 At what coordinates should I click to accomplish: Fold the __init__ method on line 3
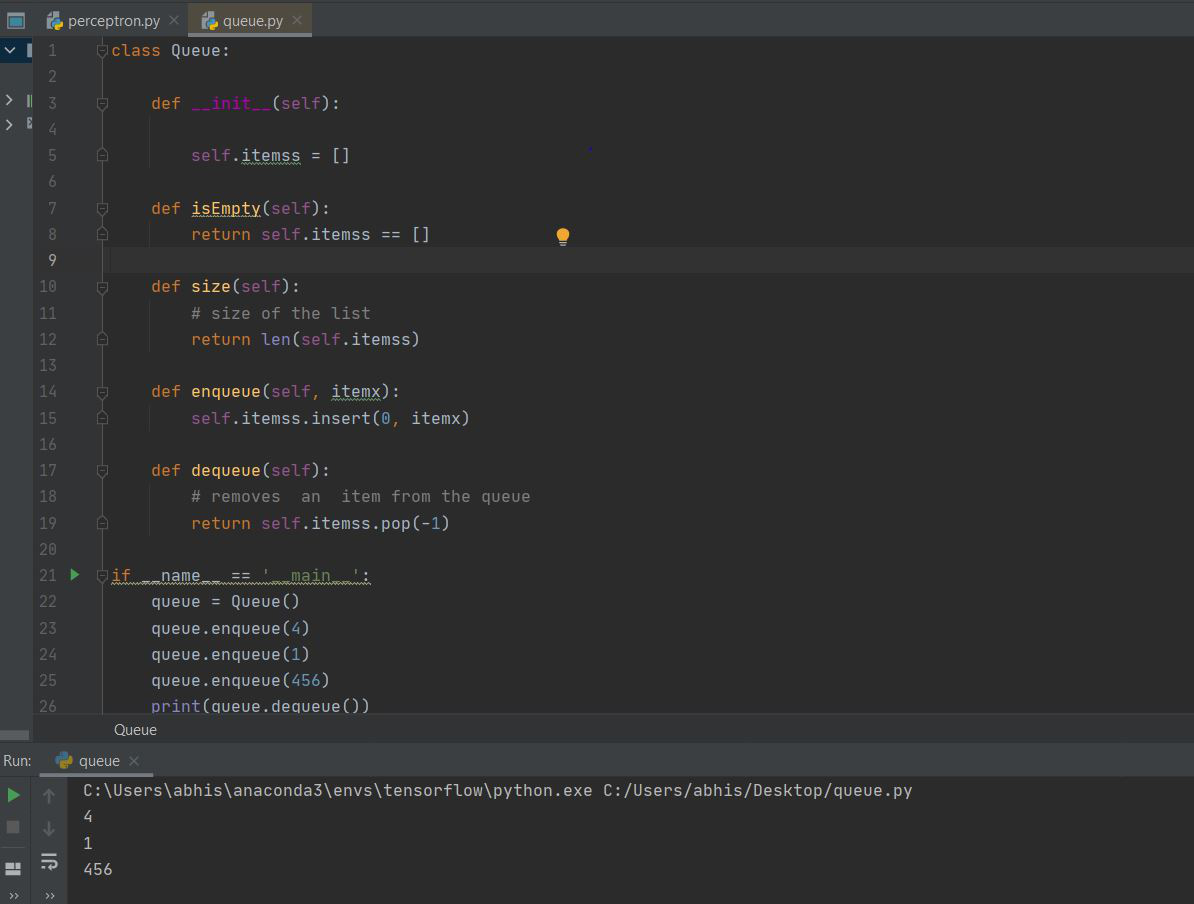pos(102,103)
